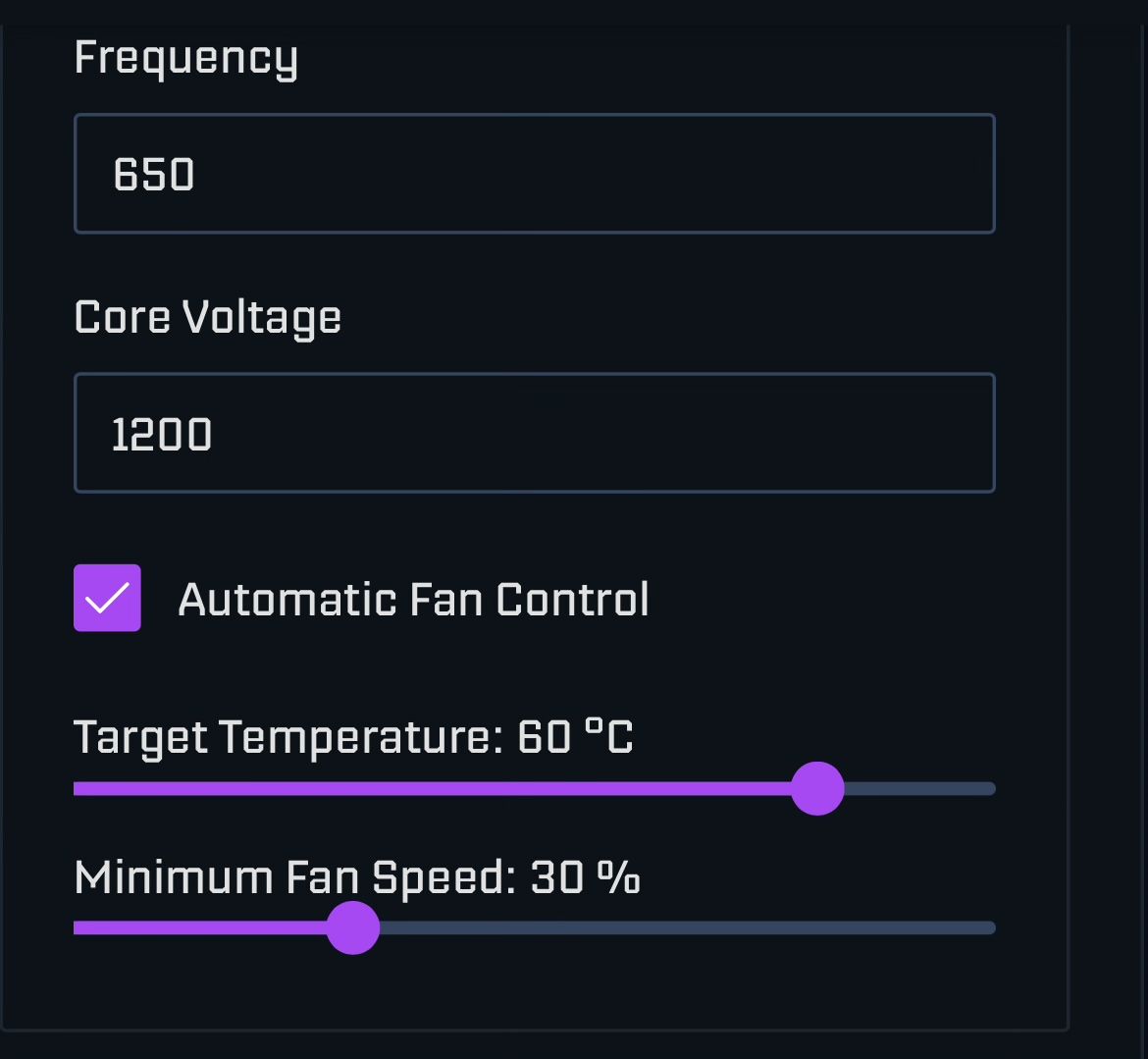1148x1059 pixels.
Task: Focus the Core Voltage input field
Action: (535, 433)
